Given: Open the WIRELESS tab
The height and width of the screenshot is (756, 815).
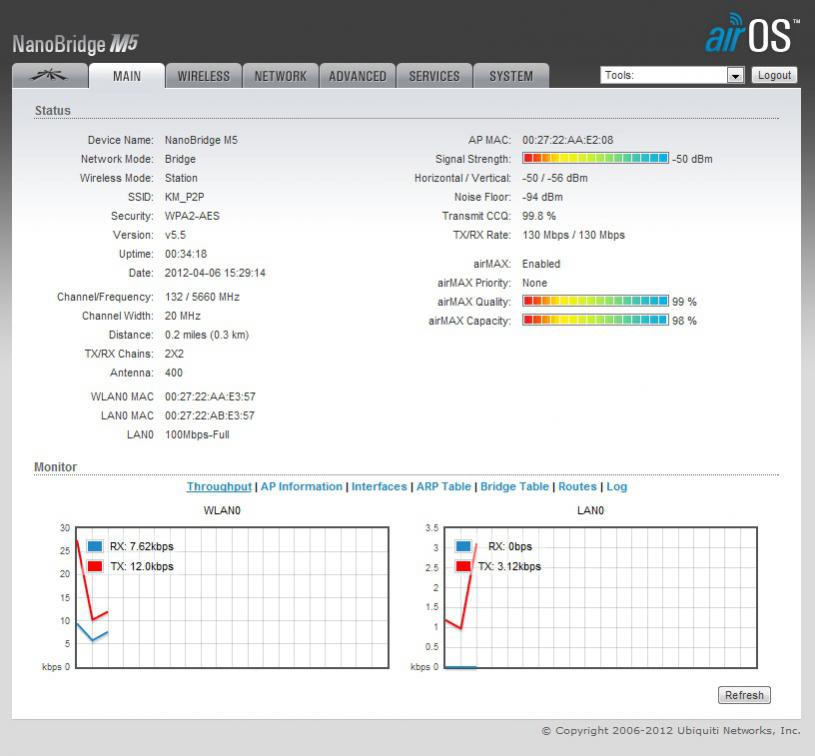Looking at the screenshot, I should click(204, 76).
